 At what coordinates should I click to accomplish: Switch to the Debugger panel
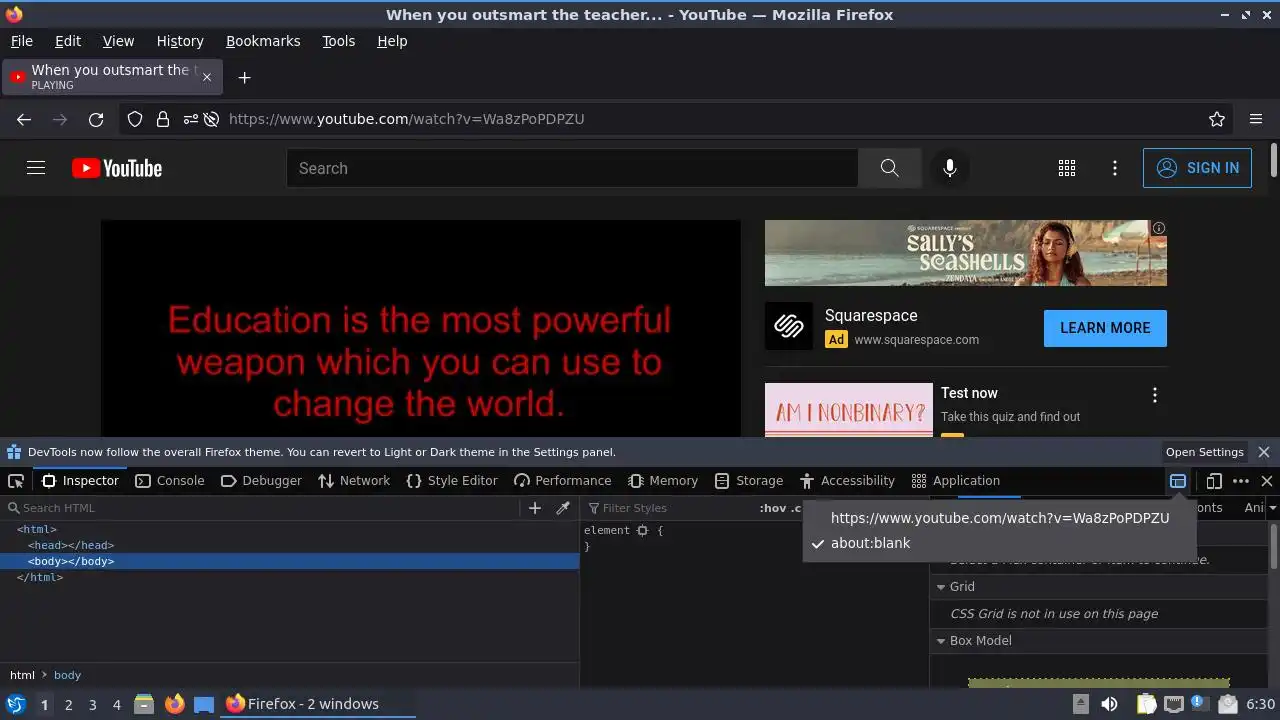coord(261,481)
